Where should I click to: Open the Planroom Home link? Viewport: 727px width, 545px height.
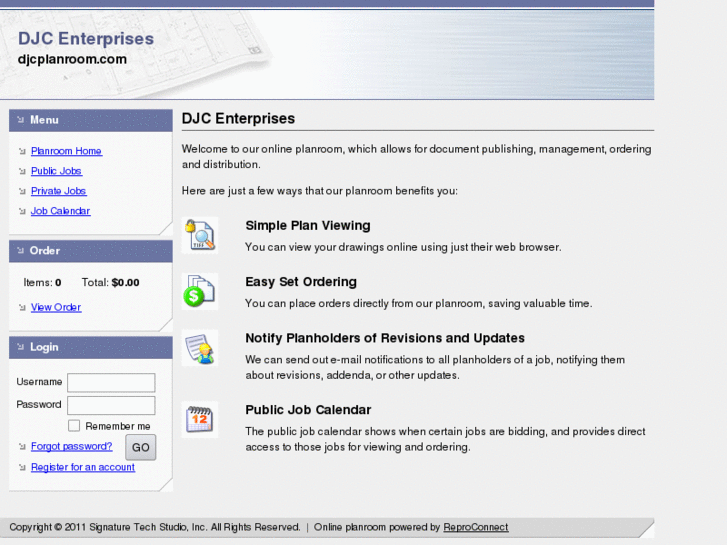coord(66,151)
